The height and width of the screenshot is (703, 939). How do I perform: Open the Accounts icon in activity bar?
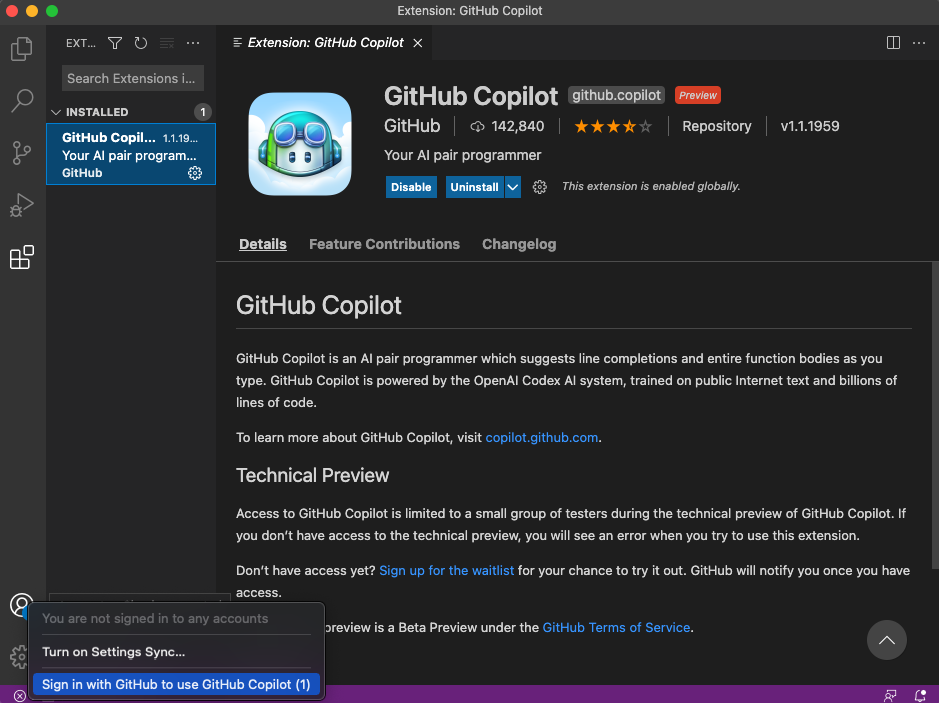(22, 605)
